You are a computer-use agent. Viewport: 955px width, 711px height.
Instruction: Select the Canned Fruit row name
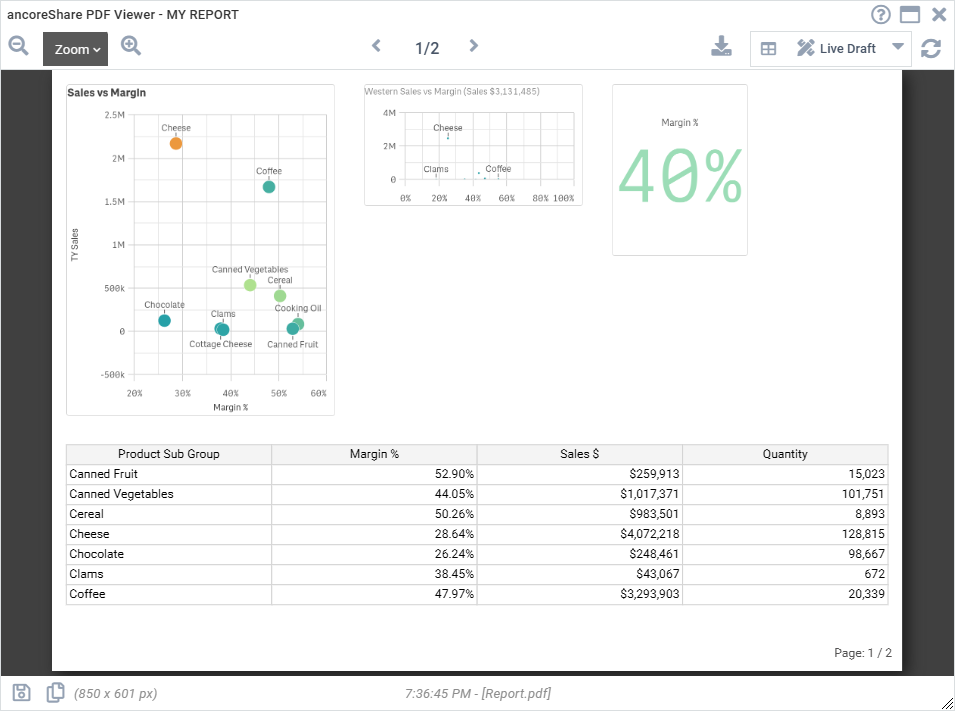click(x=104, y=474)
